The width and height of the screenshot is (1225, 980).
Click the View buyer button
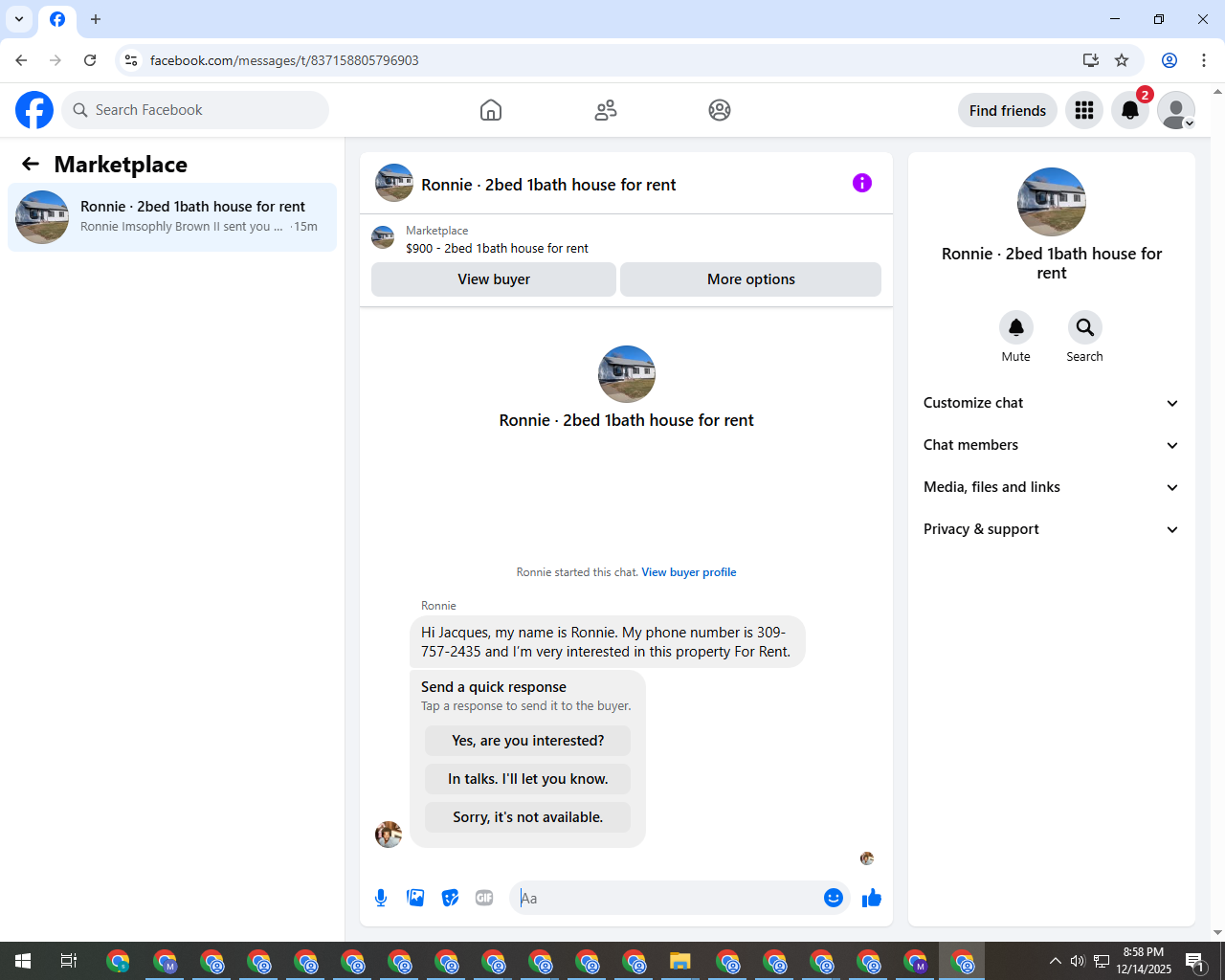(494, 279)
